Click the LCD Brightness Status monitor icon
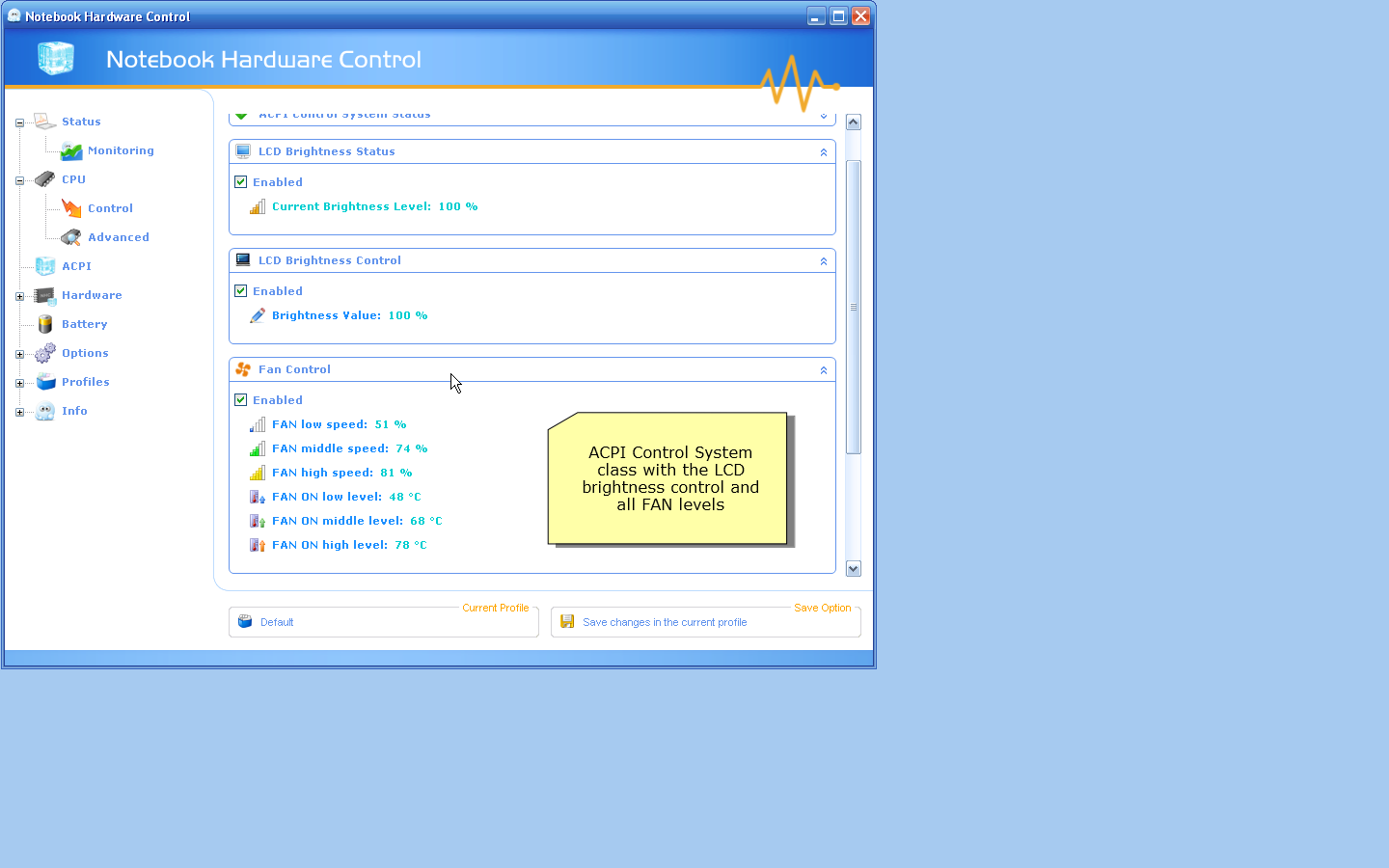 243,151
